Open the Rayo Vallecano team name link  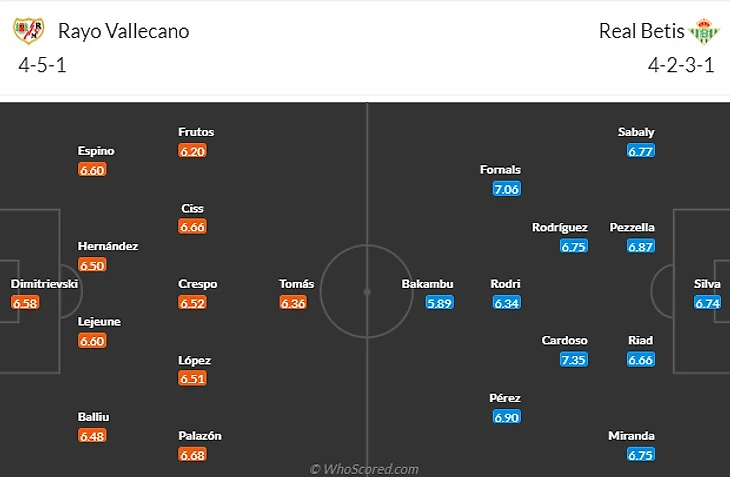click(x=123, y=31)
